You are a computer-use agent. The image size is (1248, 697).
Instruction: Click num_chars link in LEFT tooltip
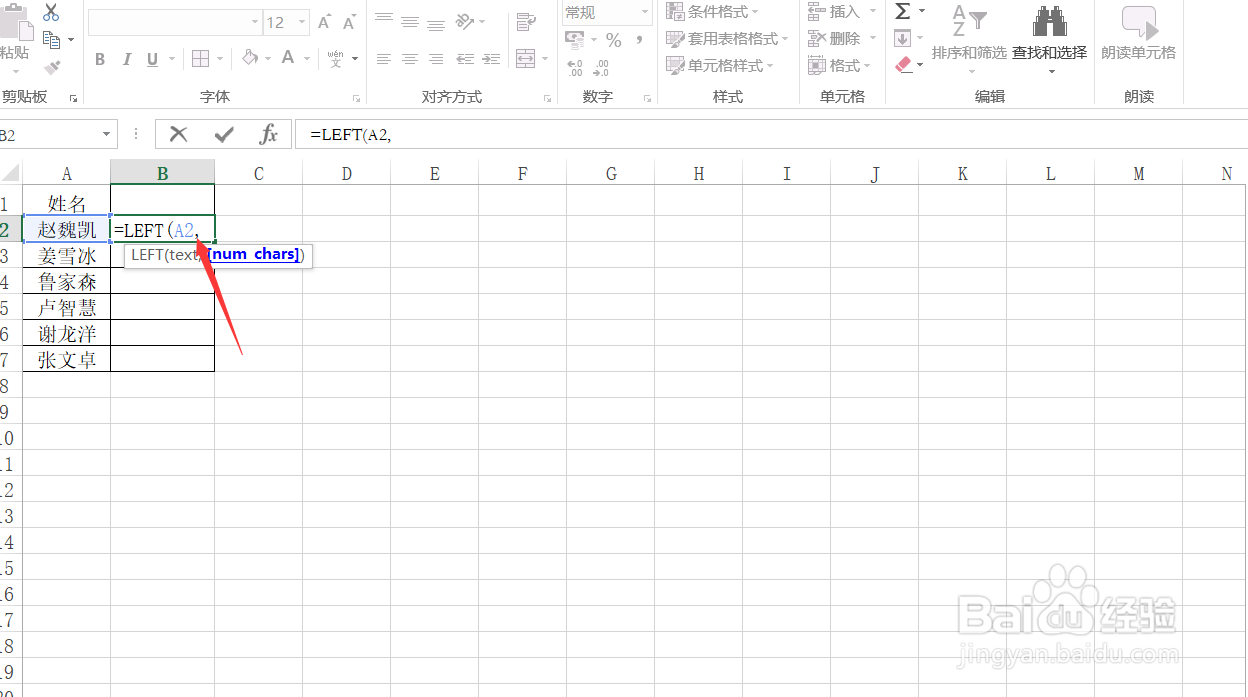tap(254, 254)
